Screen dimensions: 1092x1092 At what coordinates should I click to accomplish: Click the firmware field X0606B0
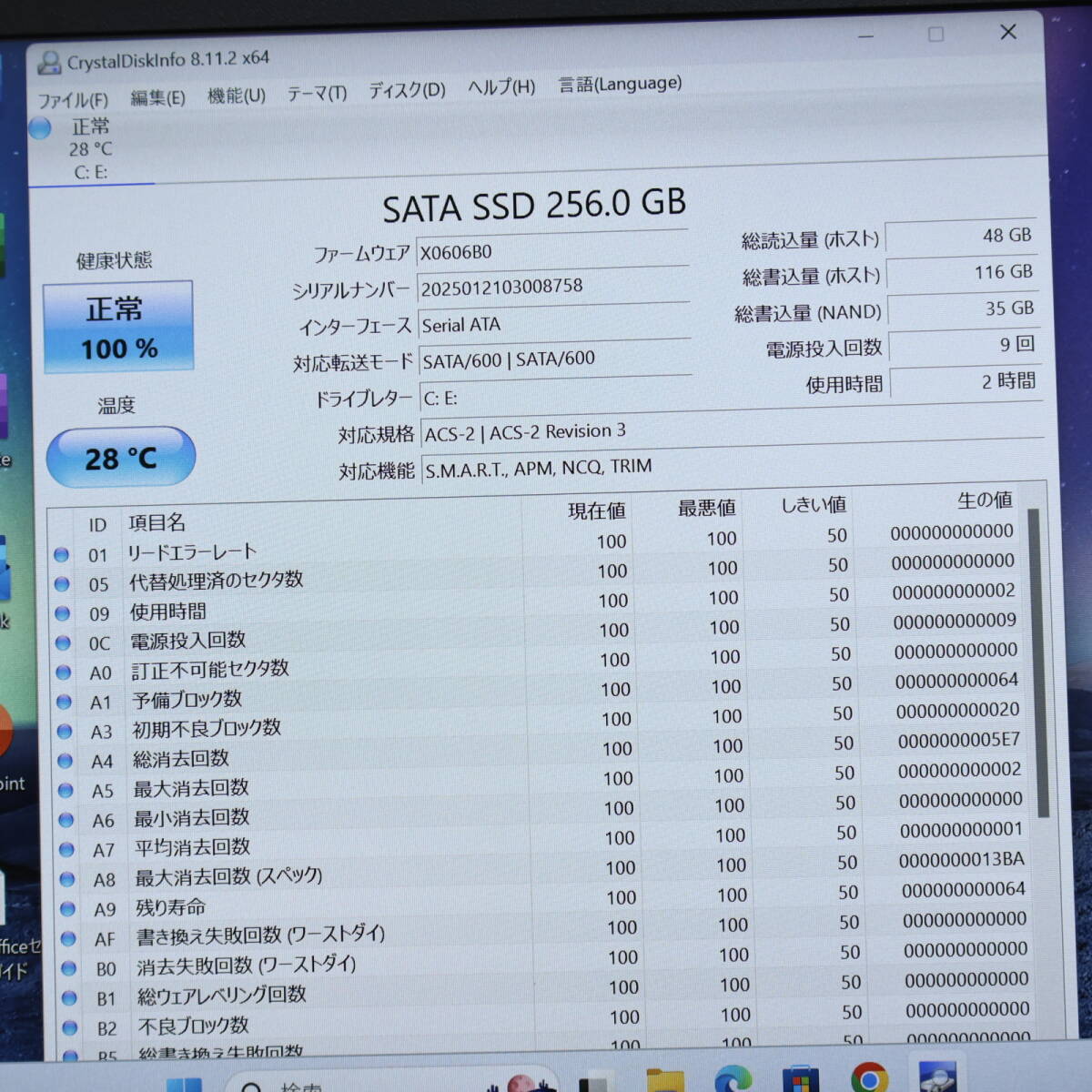tap(552, 250)
